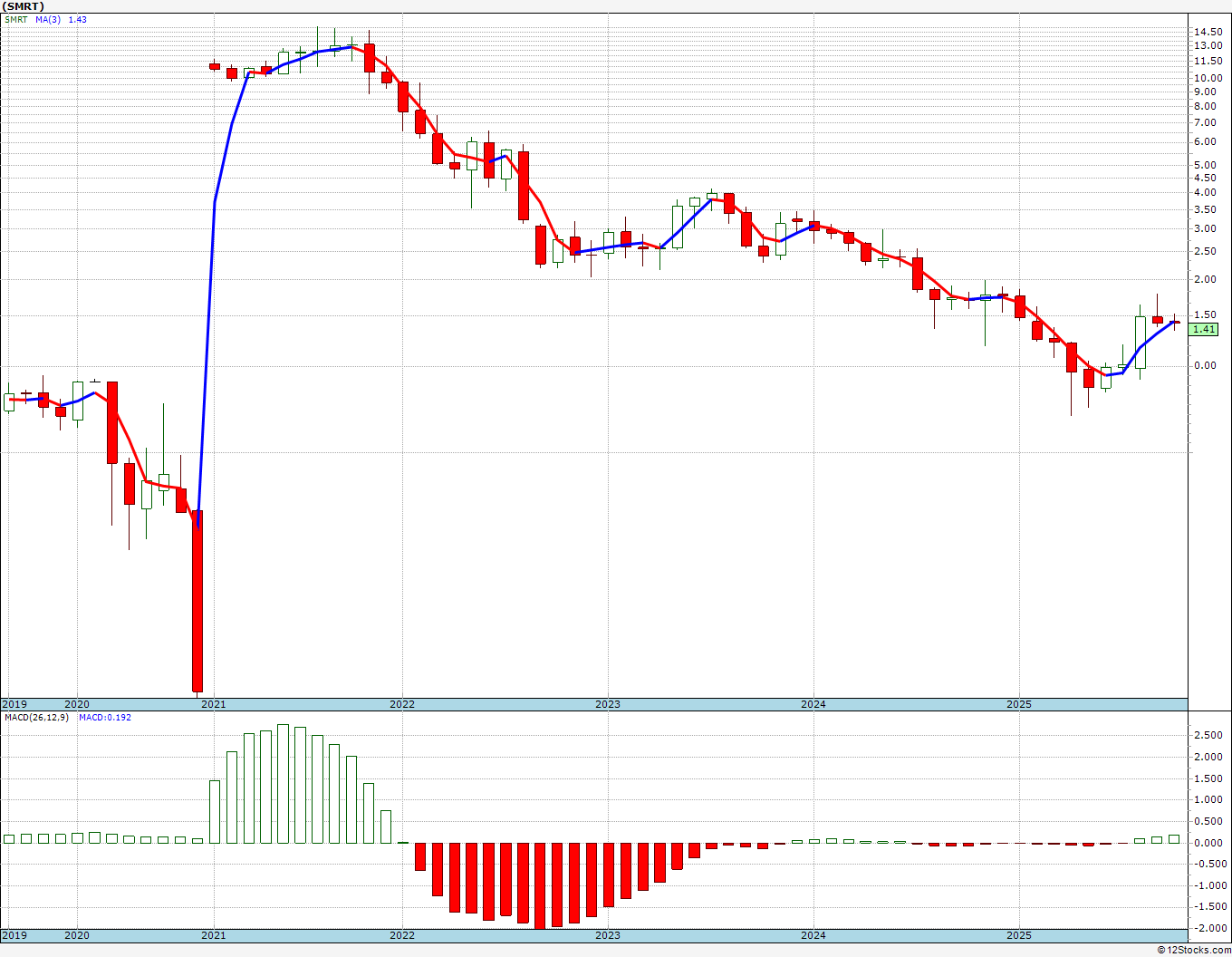Screen dimensions: 1232x957
Task: Select the MACD:0.192 value label
Action: (x=105, y=718)
